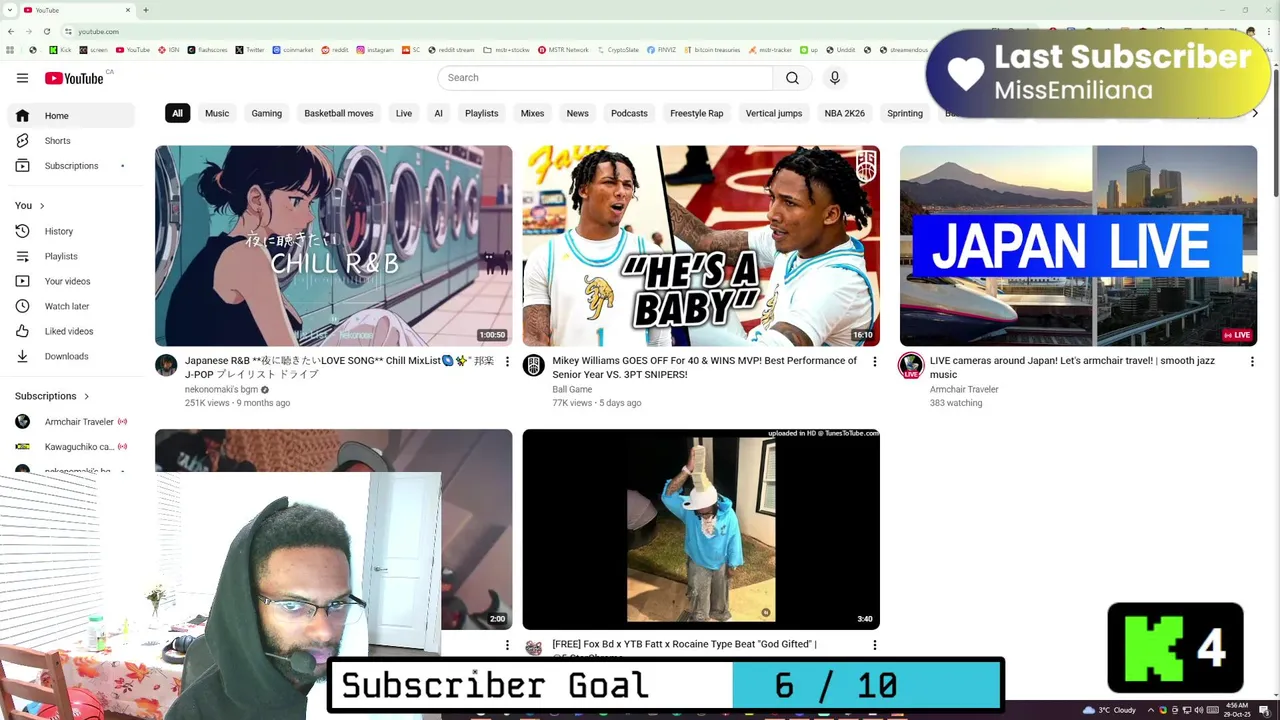Expand the You section chevron
The height and width of the screenshot is (720, 1280).
pyautogui.click(x=42, y=206)
